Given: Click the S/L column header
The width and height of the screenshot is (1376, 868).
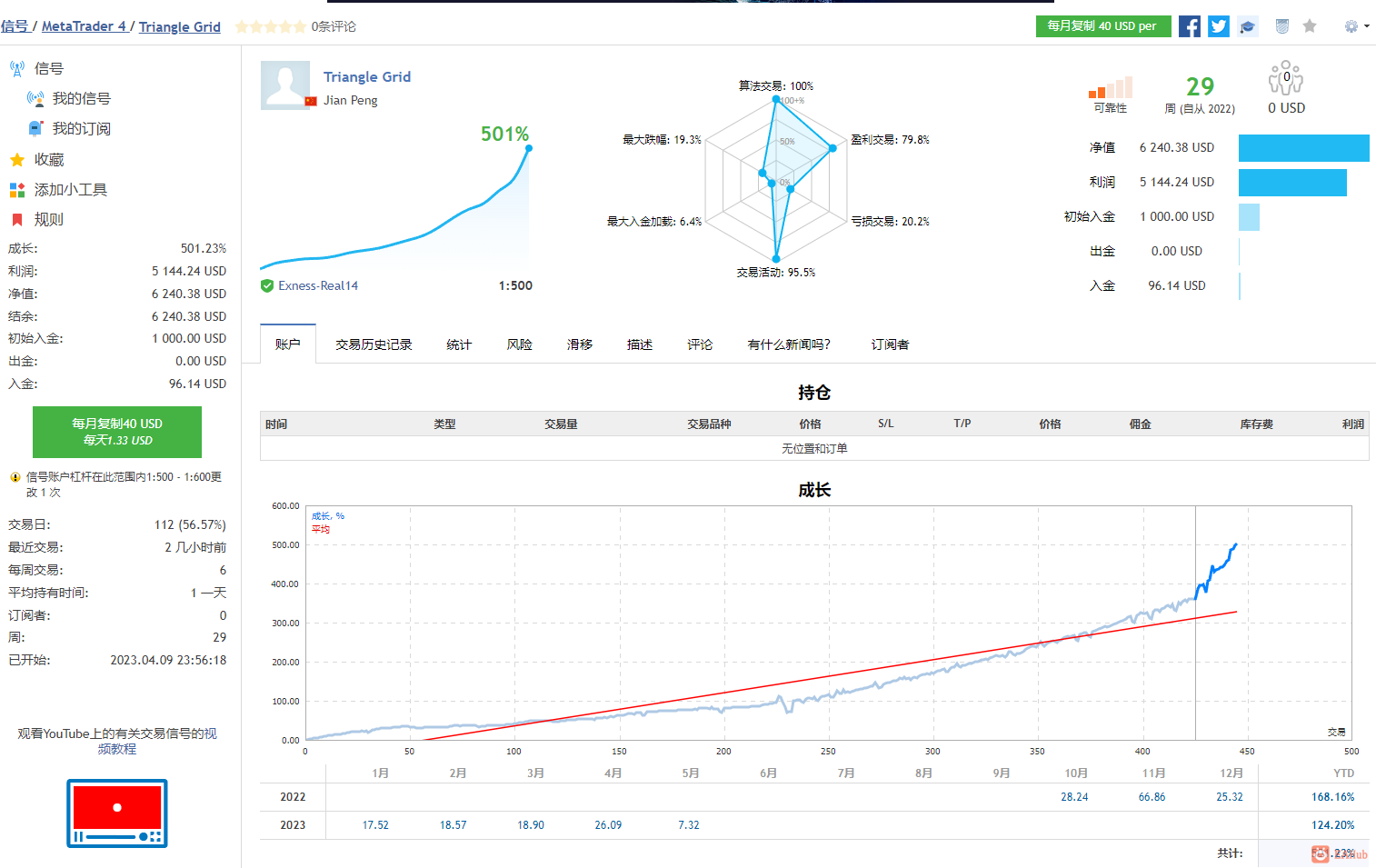Looking at the screenshot, I should pyautogui.click(x=886, y=424).
